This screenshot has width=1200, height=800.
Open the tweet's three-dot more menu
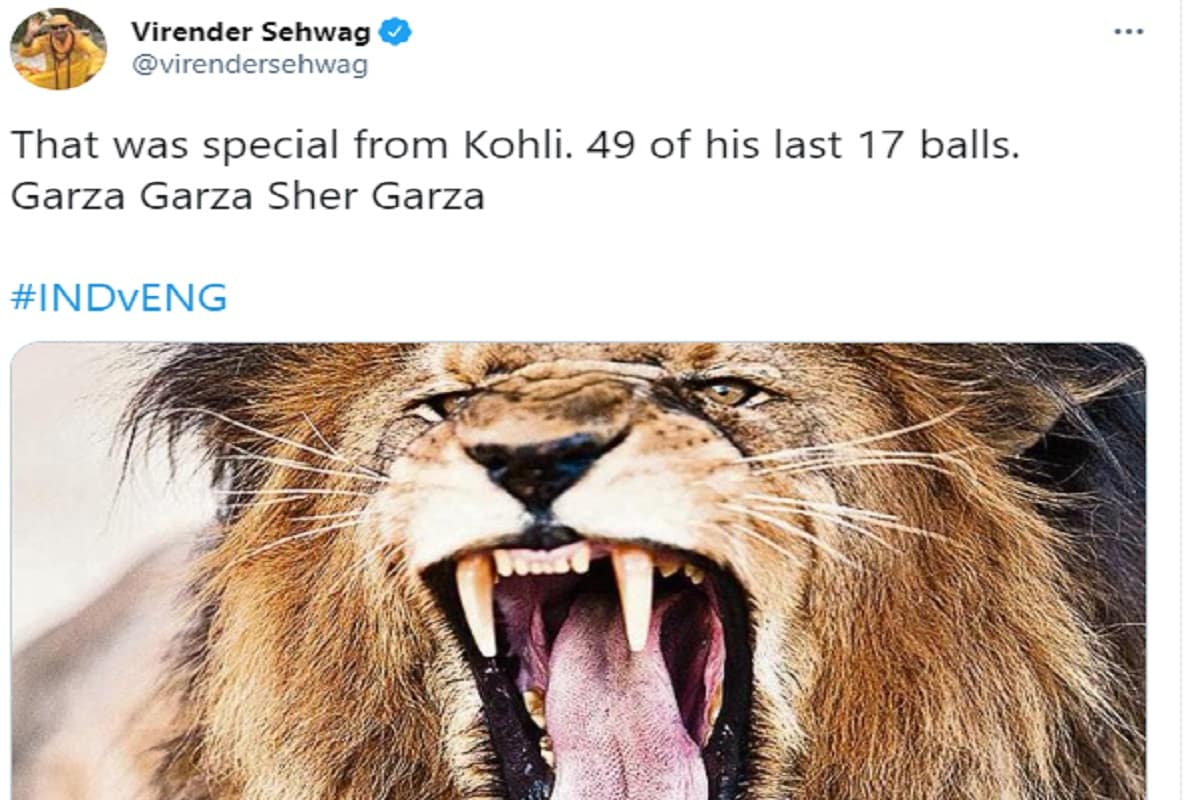click(x=1128, y=32)
